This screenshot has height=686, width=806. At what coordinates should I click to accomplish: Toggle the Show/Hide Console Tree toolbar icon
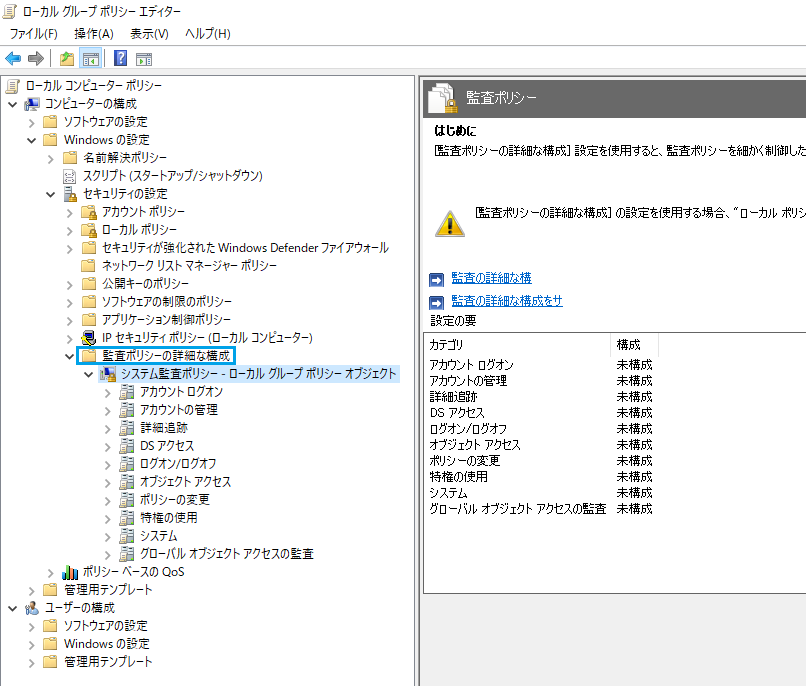point(90,59)
